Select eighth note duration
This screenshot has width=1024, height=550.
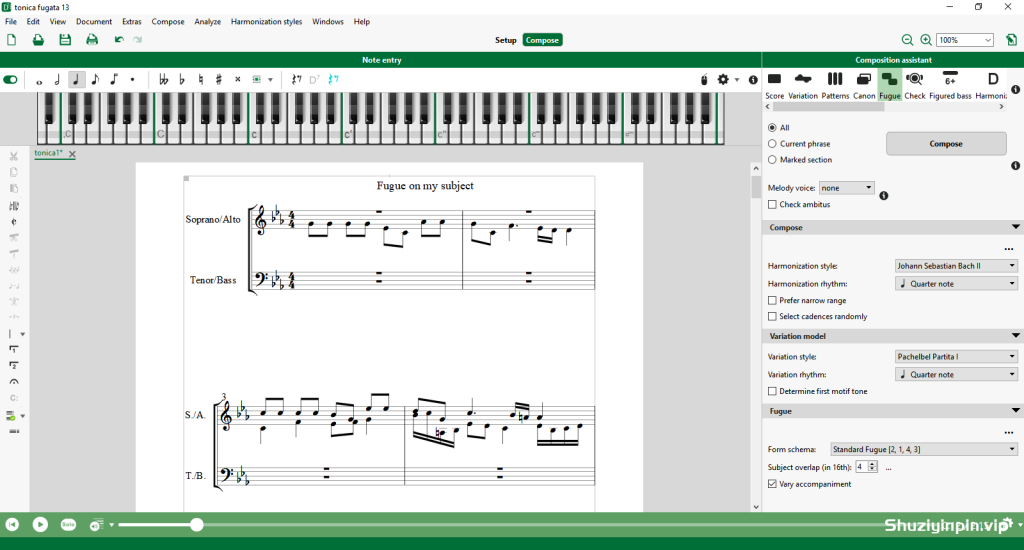[x=95, y=80]
